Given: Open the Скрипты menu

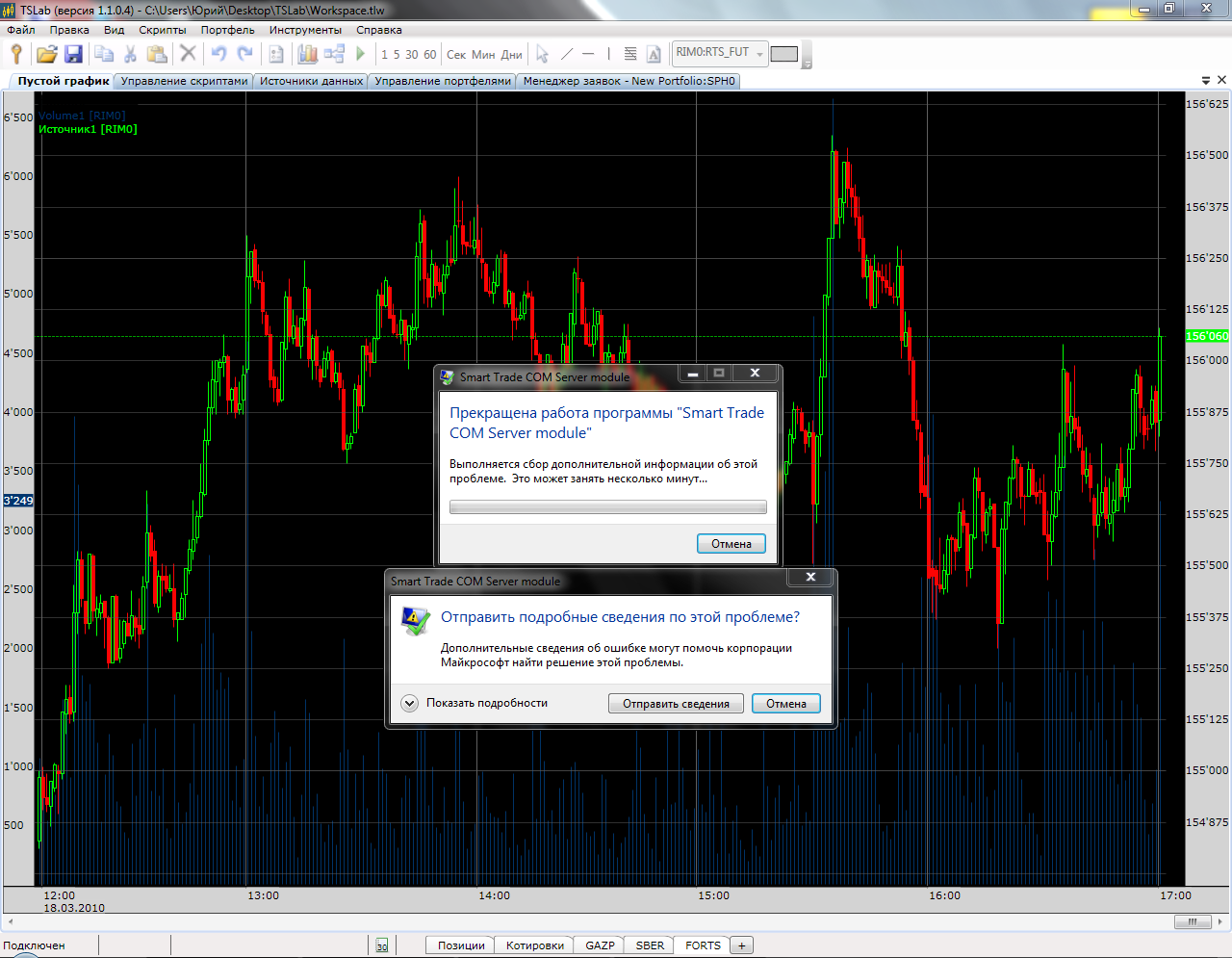Looking at the screenshot, I should point(163,30).
